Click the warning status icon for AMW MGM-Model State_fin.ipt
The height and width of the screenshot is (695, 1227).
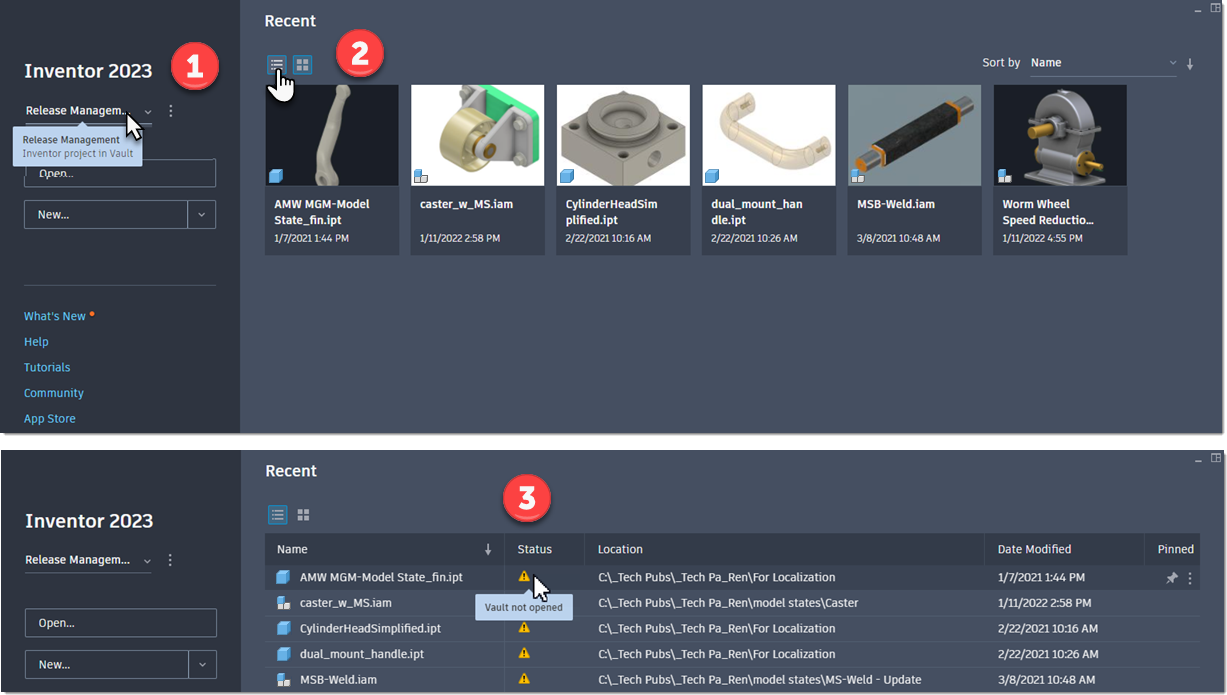[524, 577]
